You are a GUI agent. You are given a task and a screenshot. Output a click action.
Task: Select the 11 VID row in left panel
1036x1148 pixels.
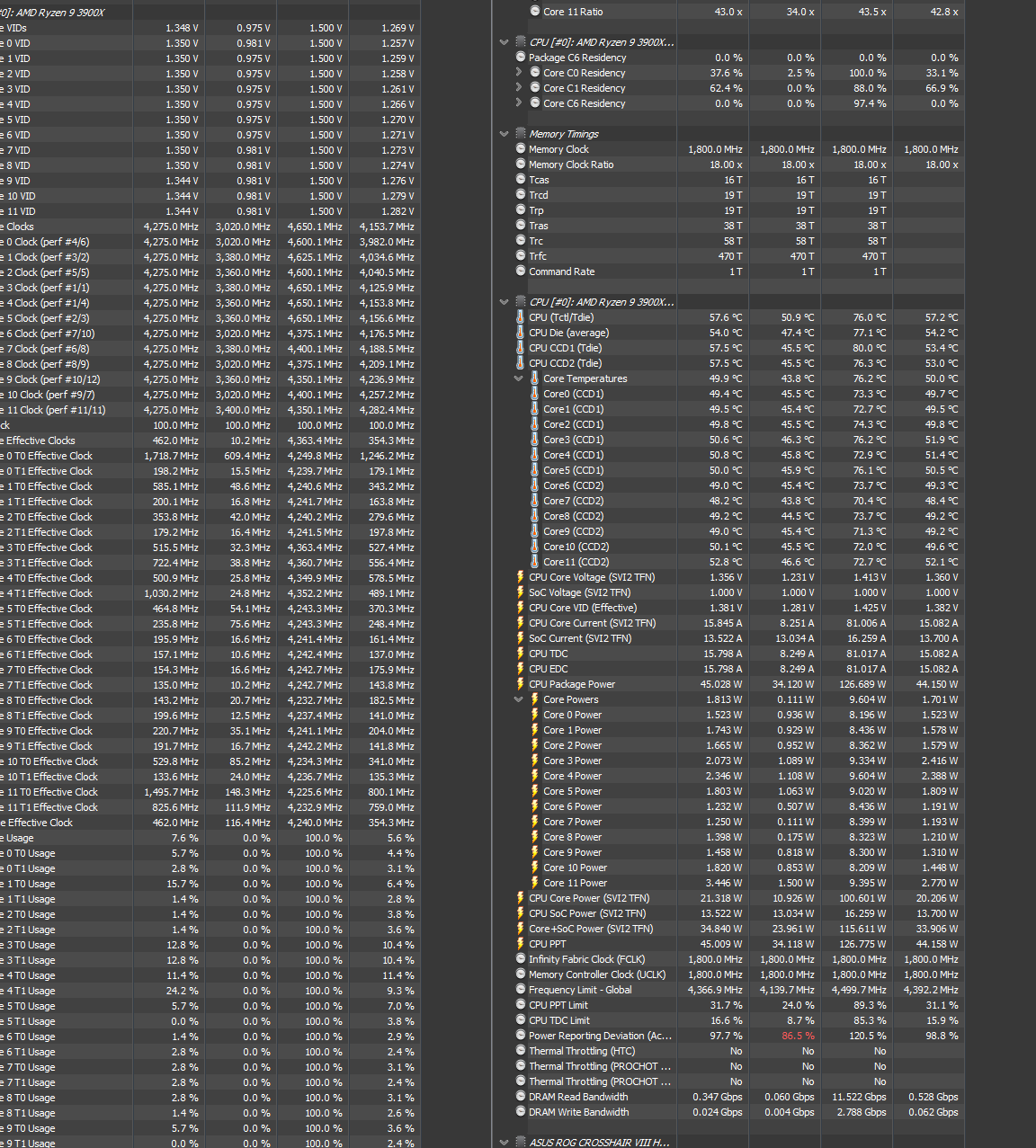(210, 211)
